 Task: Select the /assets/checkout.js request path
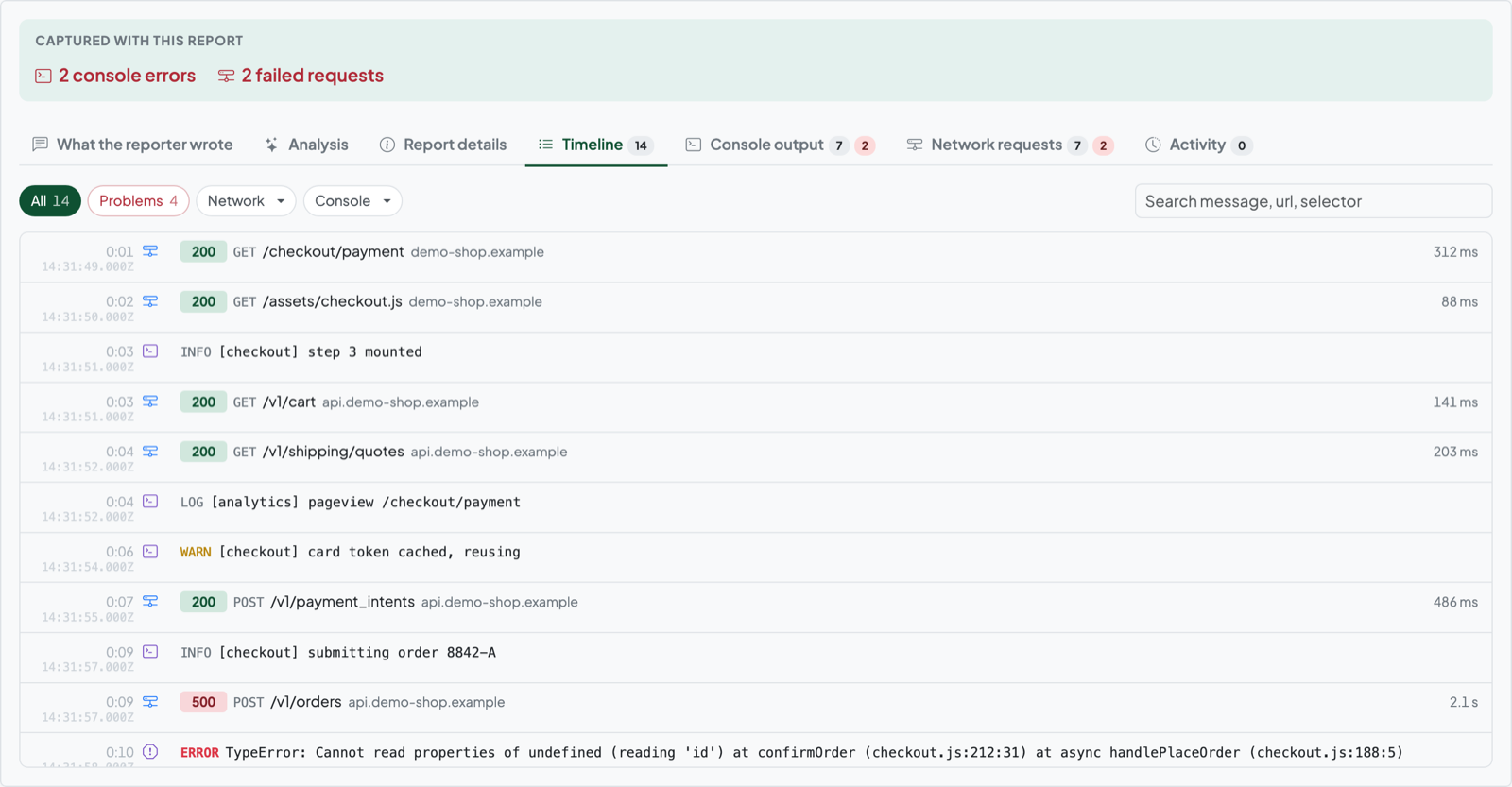point(333,301)
